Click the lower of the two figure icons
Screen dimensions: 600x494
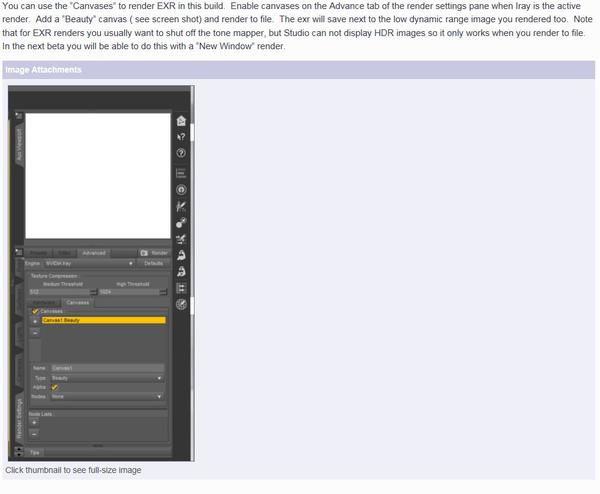[181, 272]
